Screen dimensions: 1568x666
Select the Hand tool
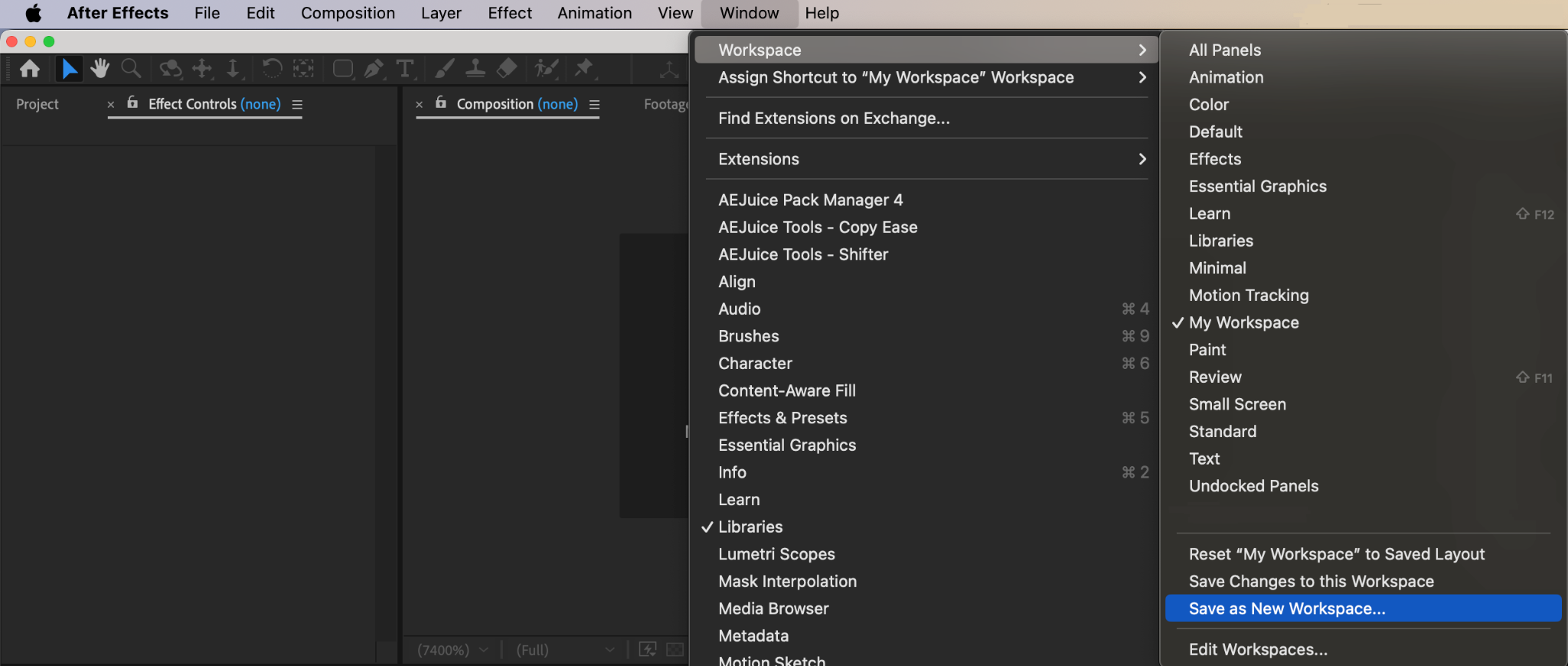coord(100,69)
